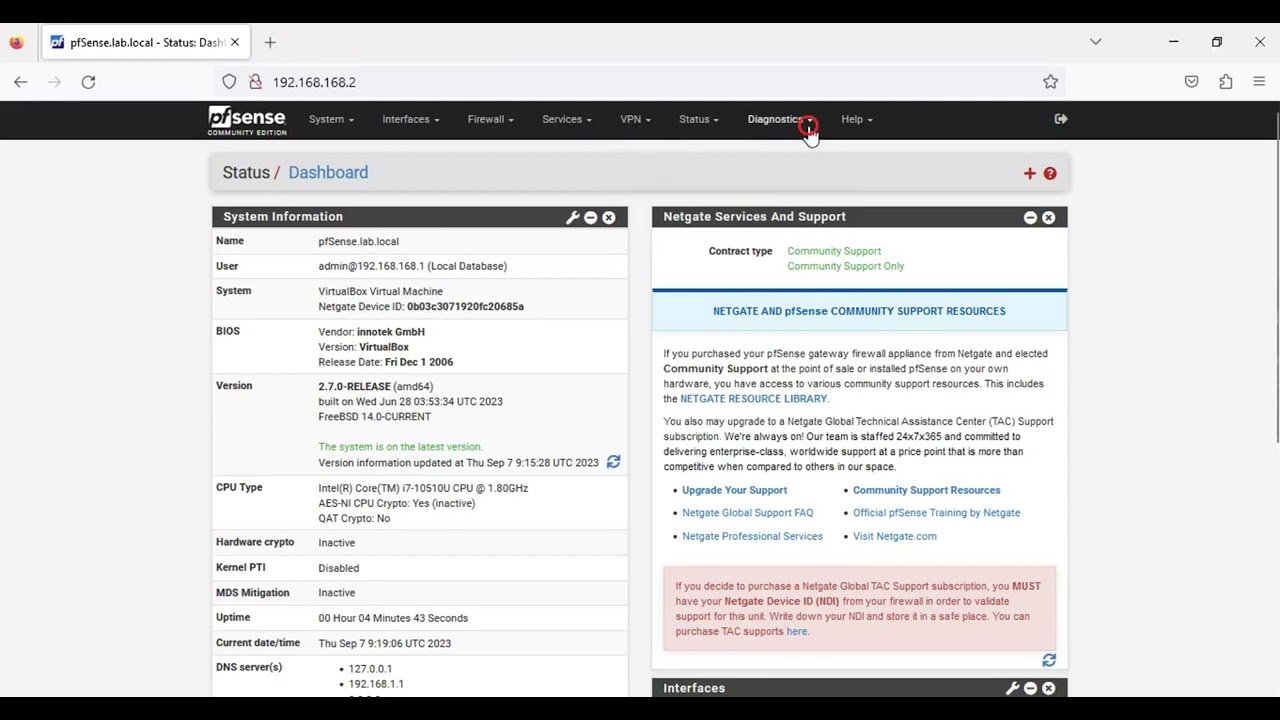The height and width of the screenshot is (720, 1280).
Task: Click the Firefox icon in title bar
Action: [x=16, y=42]
